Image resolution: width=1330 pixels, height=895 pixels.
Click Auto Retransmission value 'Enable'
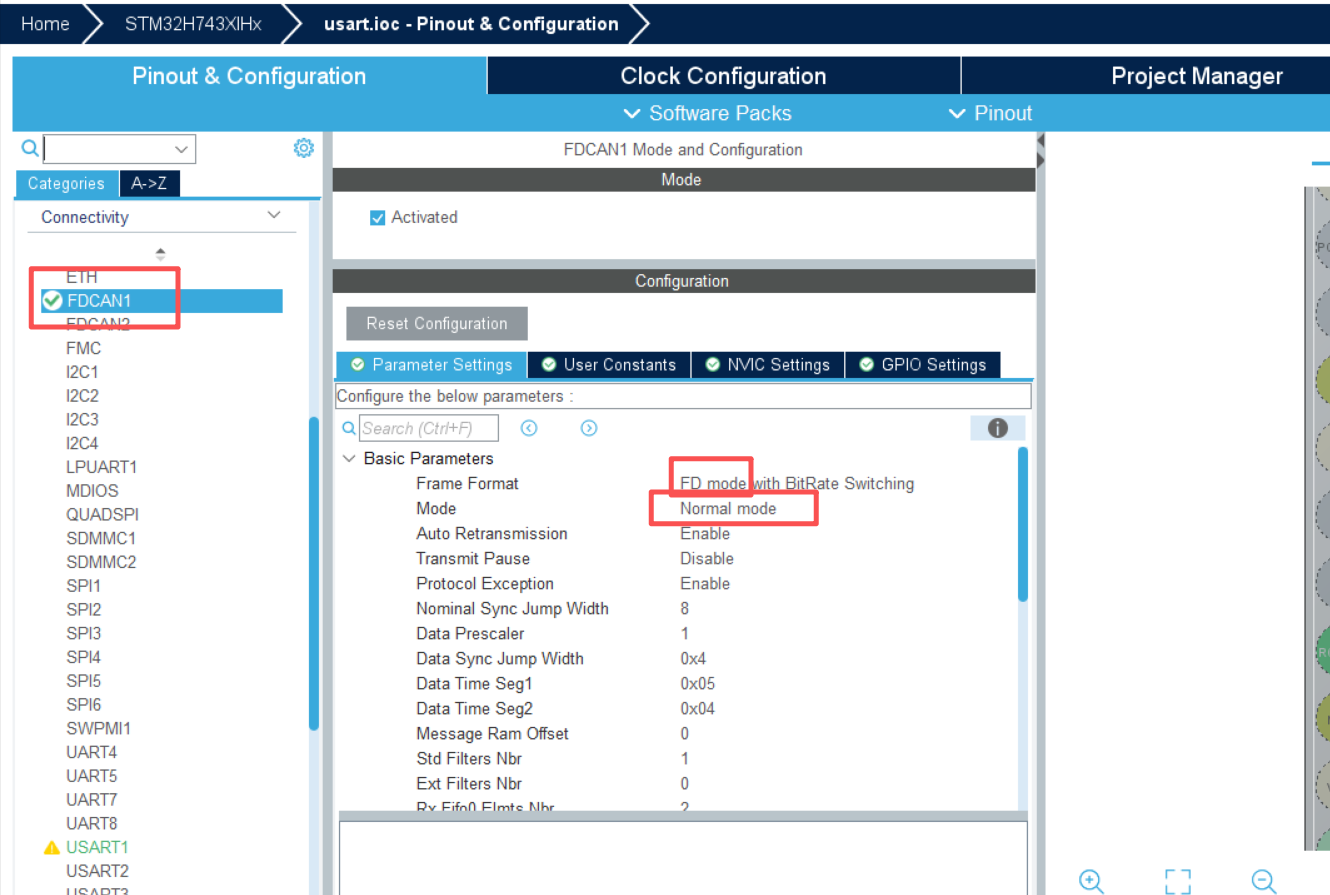click(705, 534)
